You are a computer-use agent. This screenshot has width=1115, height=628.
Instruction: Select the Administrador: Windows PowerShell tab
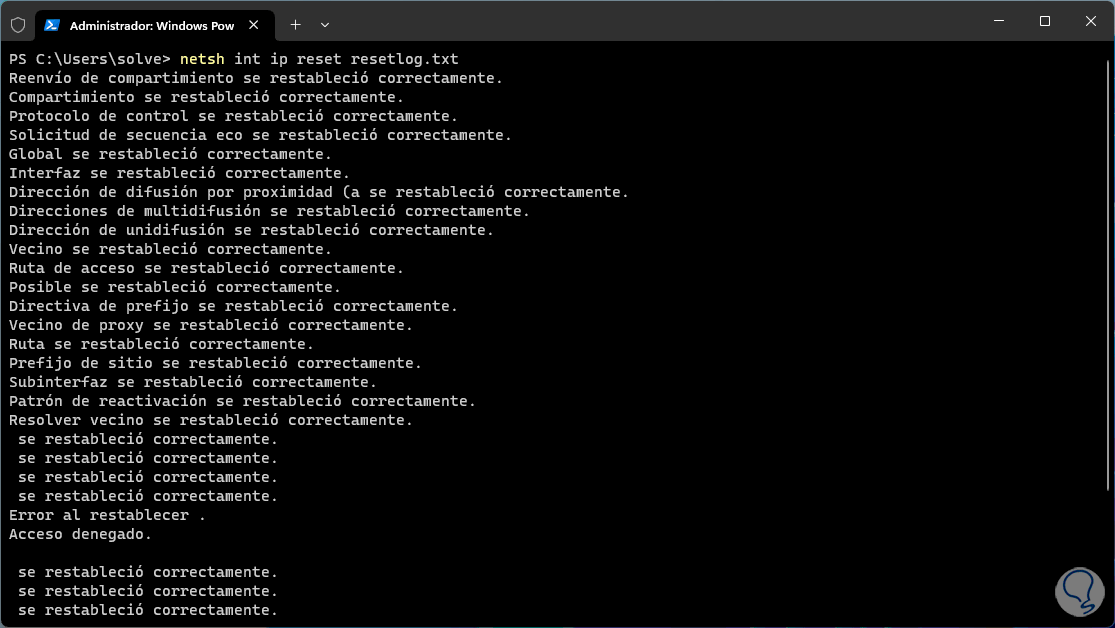coord(150,25)
